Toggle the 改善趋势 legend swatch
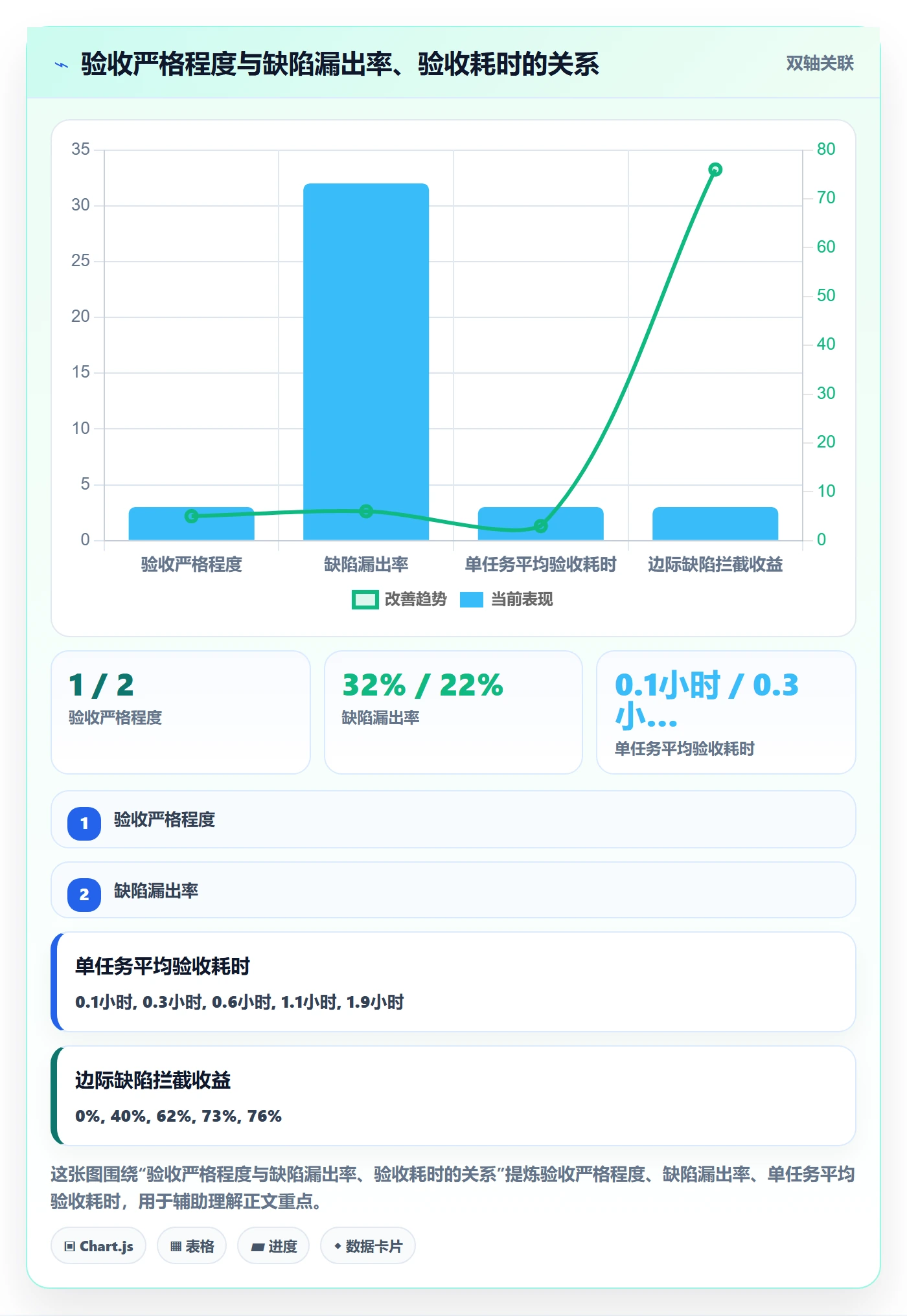This screenshot has height=1316, width=907. pos(365,600)
